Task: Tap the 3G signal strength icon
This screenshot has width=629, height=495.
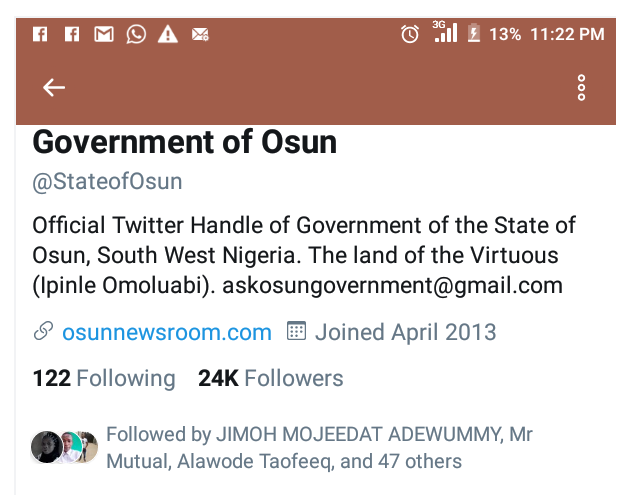Action: tap(445, 32)
